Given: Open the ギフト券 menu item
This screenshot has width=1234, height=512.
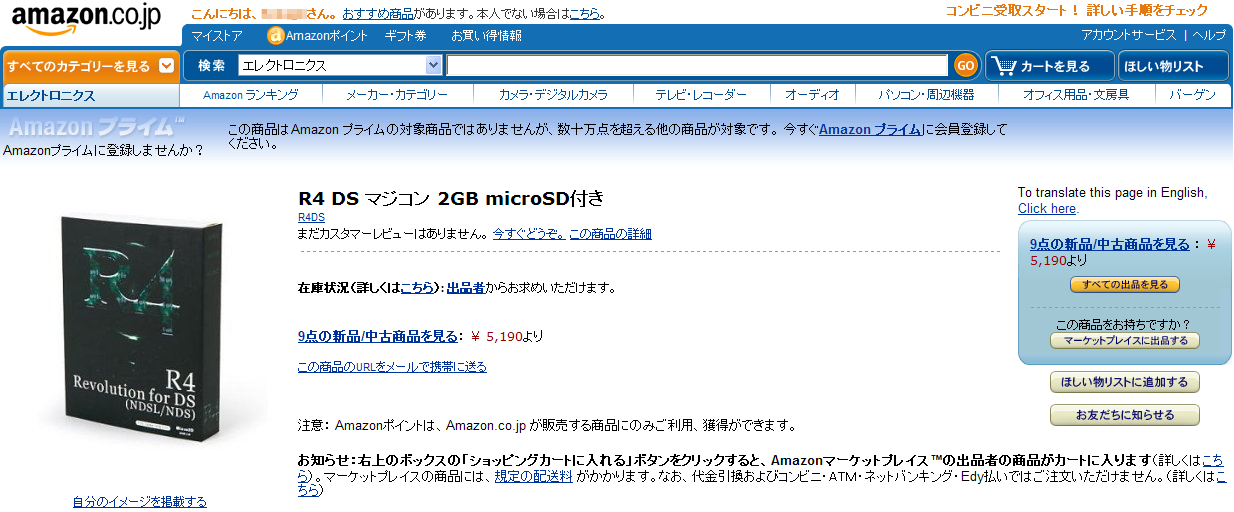Looking at the screenshot, I should click(405, 35).
